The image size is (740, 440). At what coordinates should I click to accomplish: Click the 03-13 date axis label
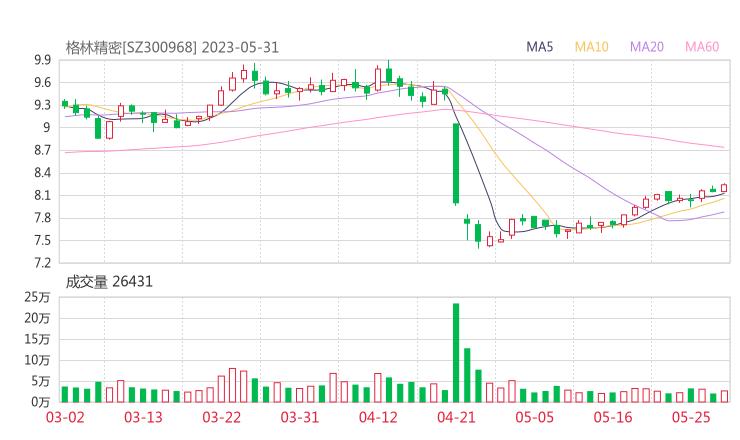point(143,417)
